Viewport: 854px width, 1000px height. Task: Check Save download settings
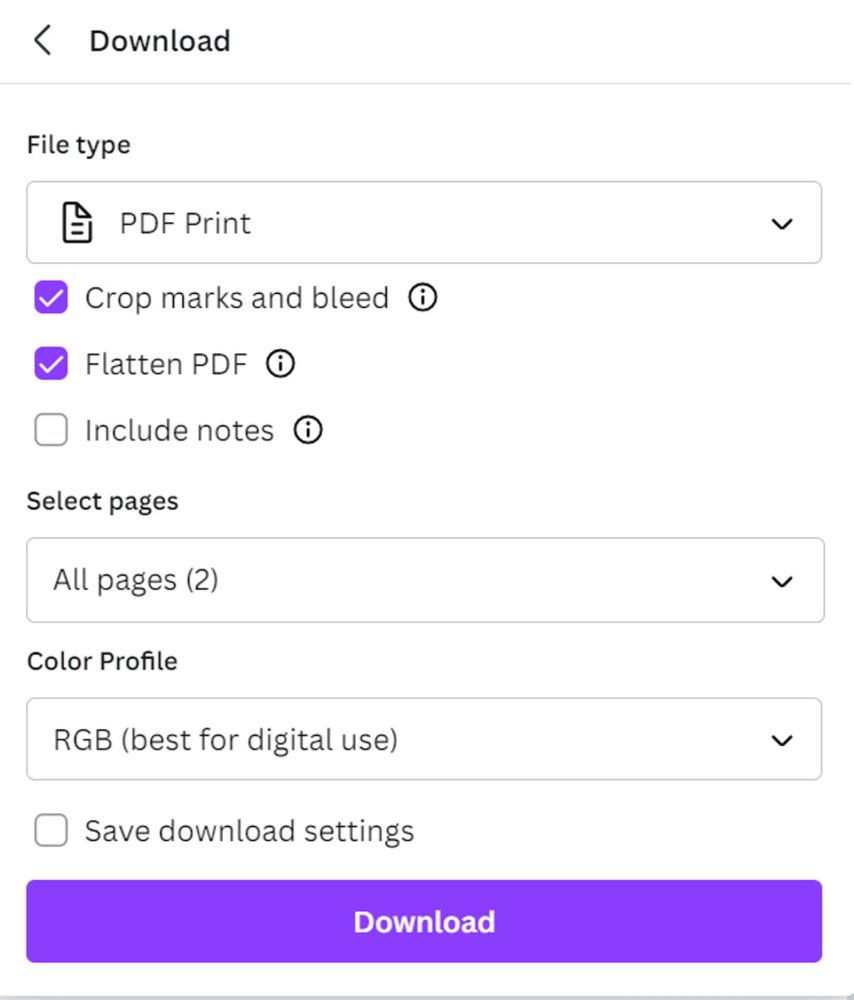(x=50, y=830)
